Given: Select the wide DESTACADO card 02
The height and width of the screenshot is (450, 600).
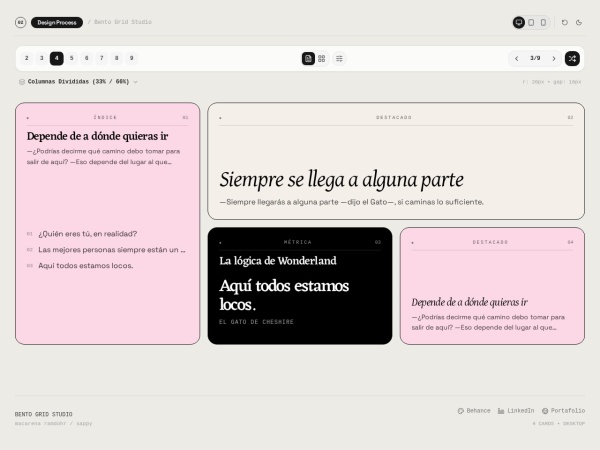Looking at the screenshot, I should coord(396,161).
